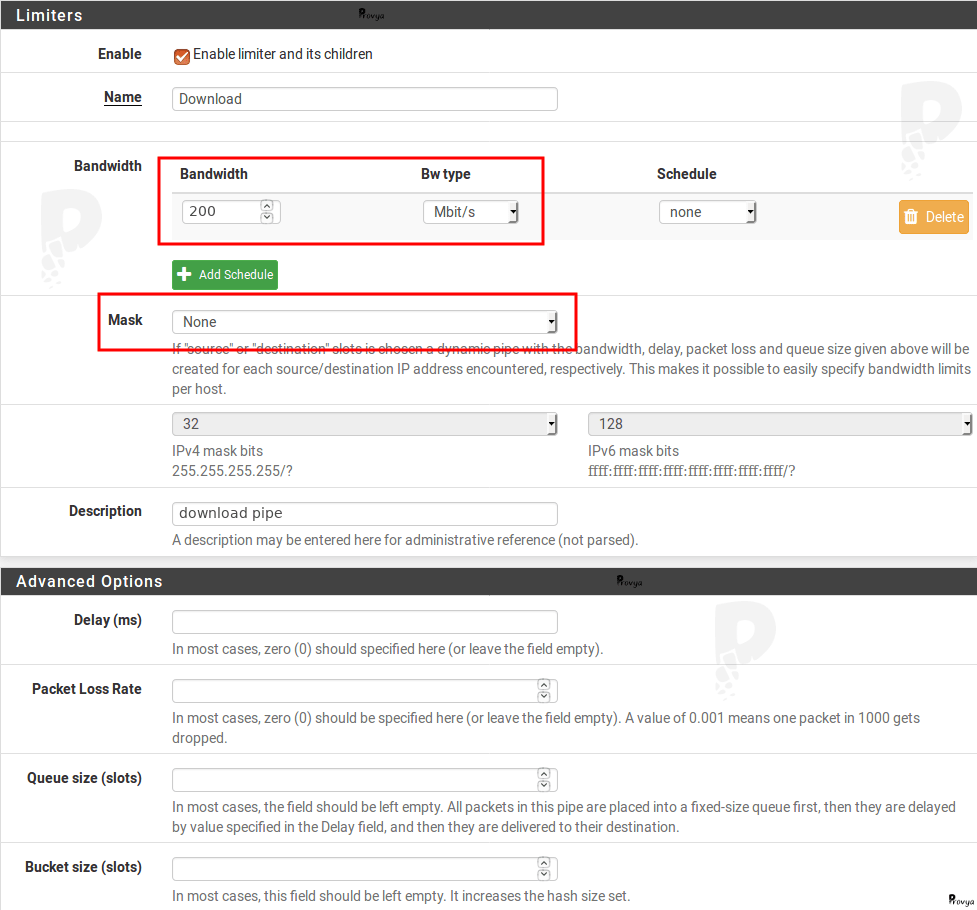
Task: Open the IPv6 mask bits dropdown
Action: coord(779,424)
